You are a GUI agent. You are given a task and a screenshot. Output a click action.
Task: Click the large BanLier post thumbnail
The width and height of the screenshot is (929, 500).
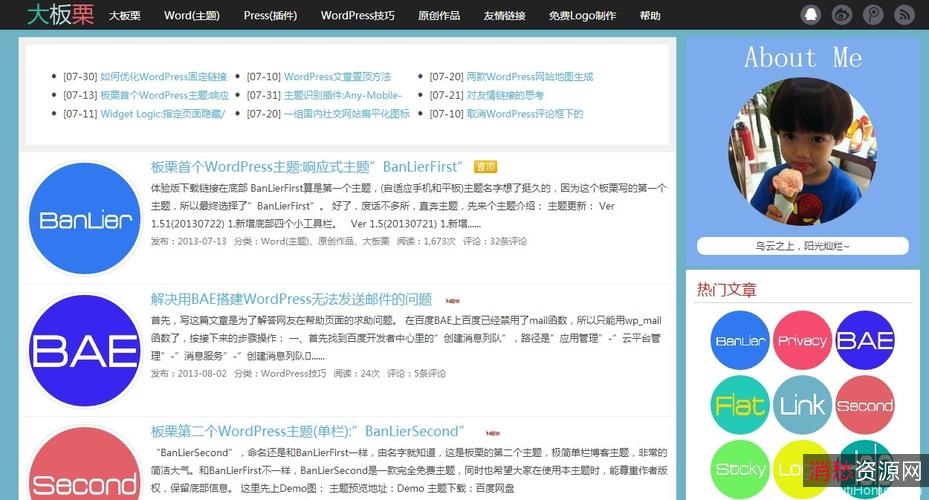85,219
